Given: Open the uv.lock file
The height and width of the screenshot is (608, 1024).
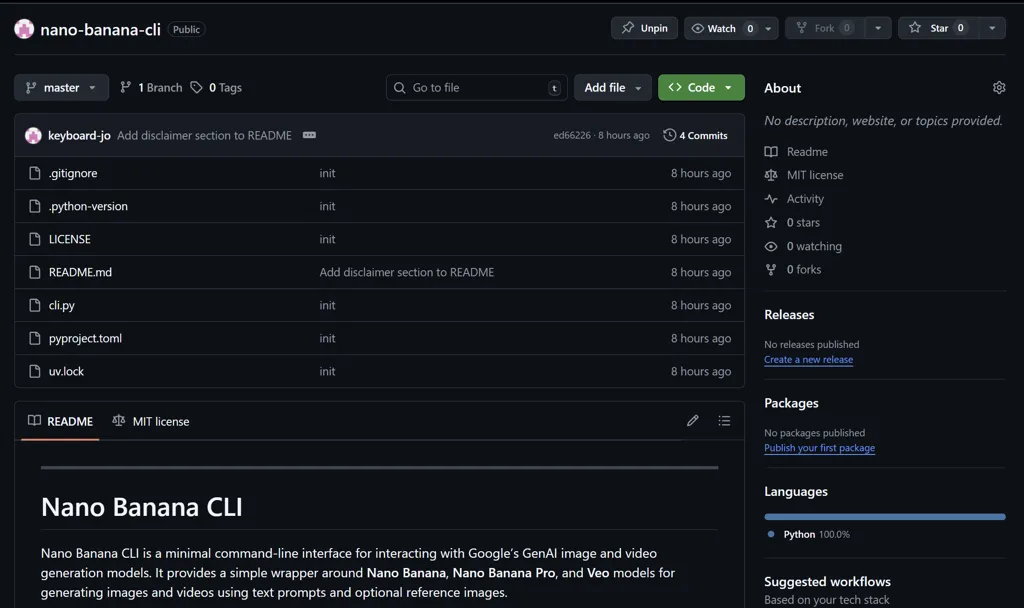Looking at the screenshot, I should pos(67,371).
